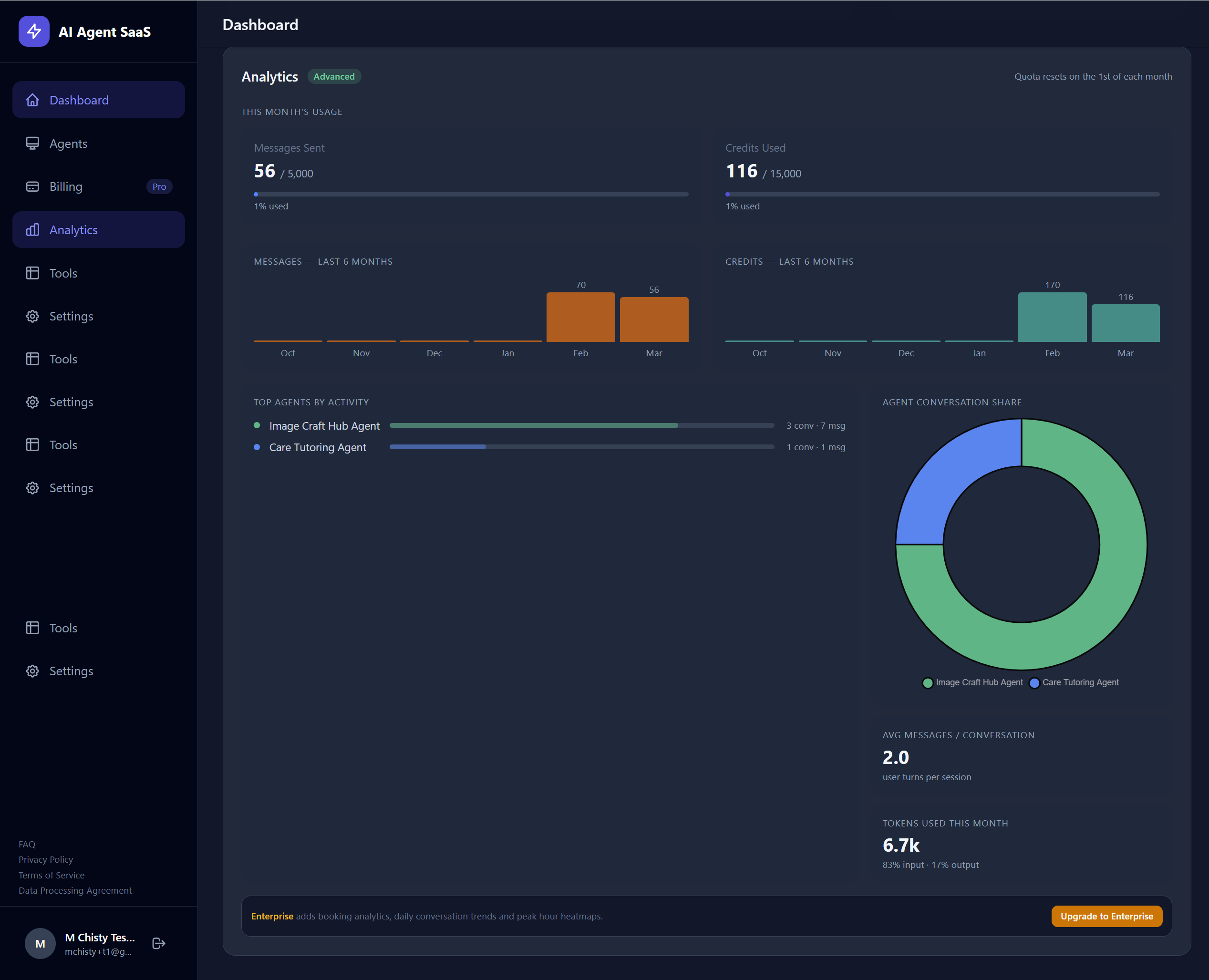Open the Privacy Policy link

(x=46, y=859)
